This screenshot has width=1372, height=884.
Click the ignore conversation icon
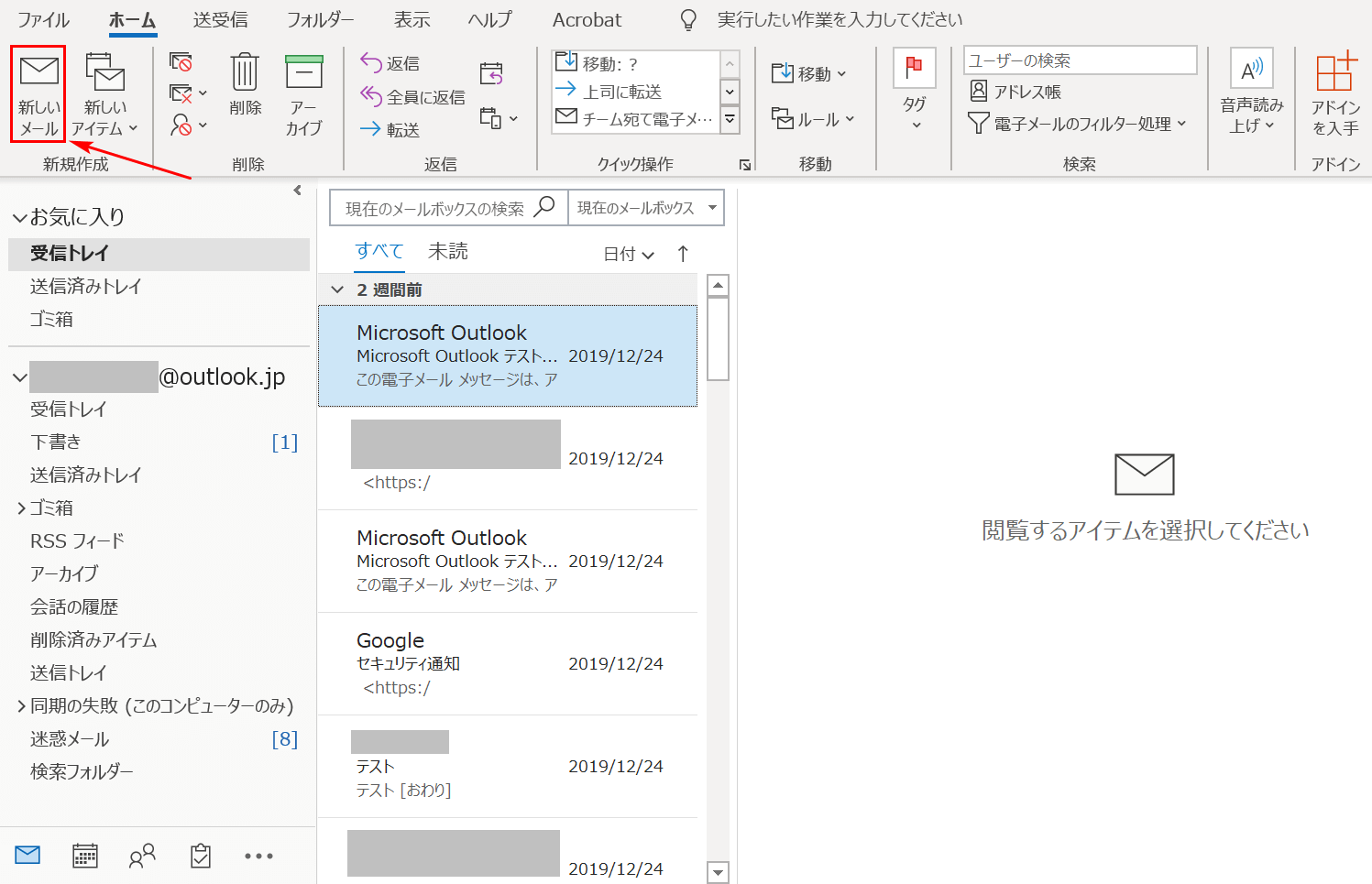[181, 62]
